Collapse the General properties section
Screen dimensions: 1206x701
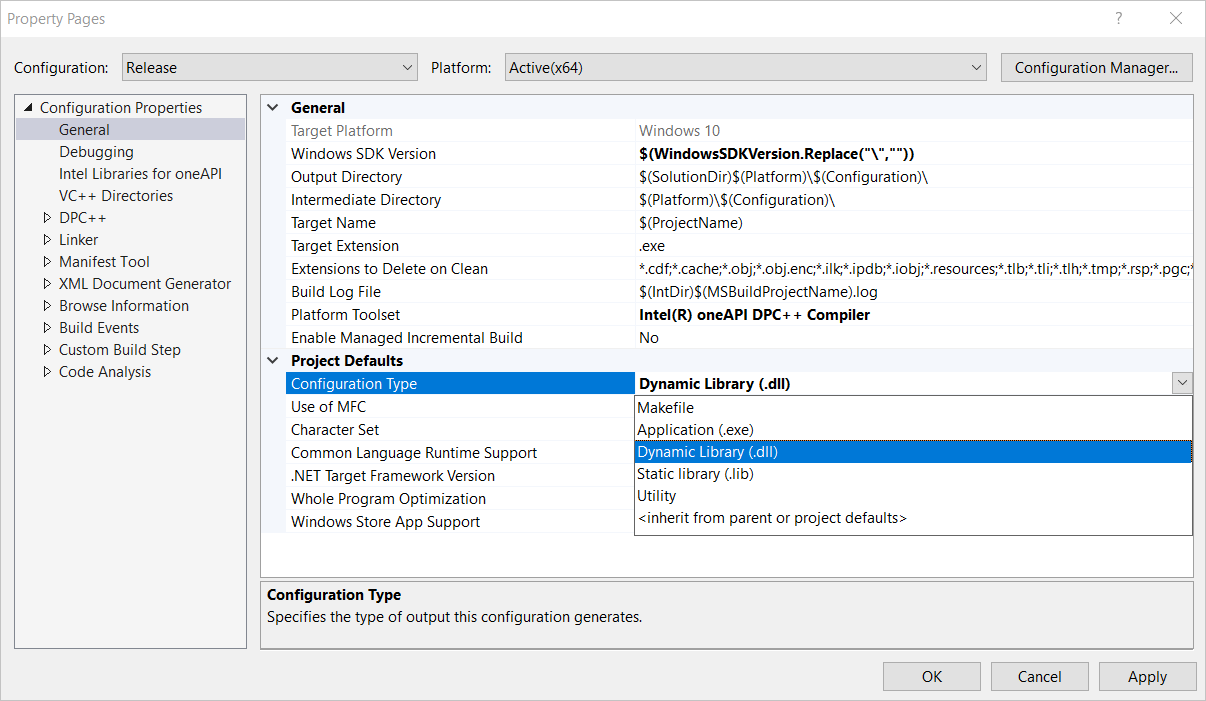coord(272,107)
